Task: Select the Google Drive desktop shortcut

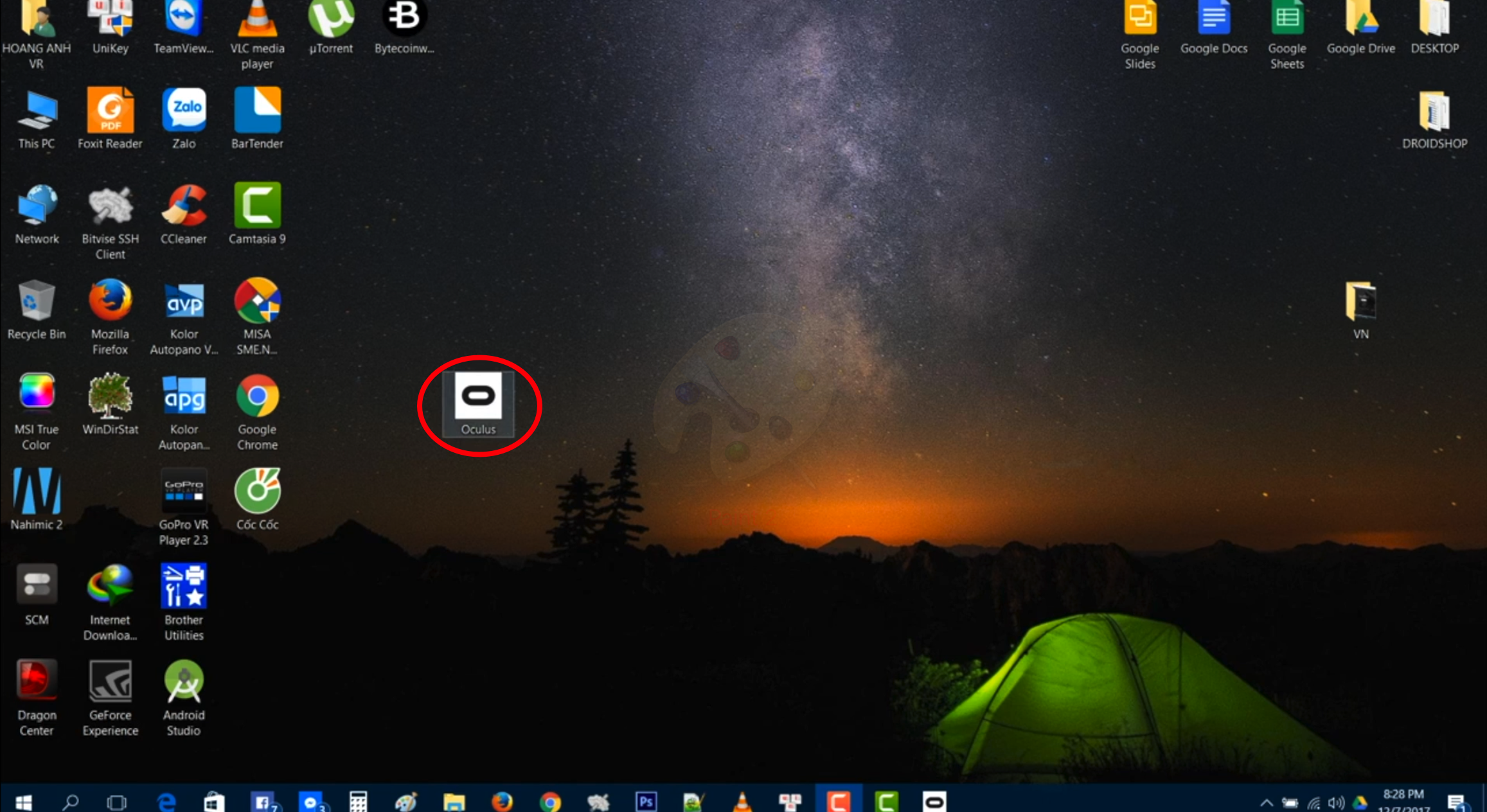Action: (x=1361, y=28)
